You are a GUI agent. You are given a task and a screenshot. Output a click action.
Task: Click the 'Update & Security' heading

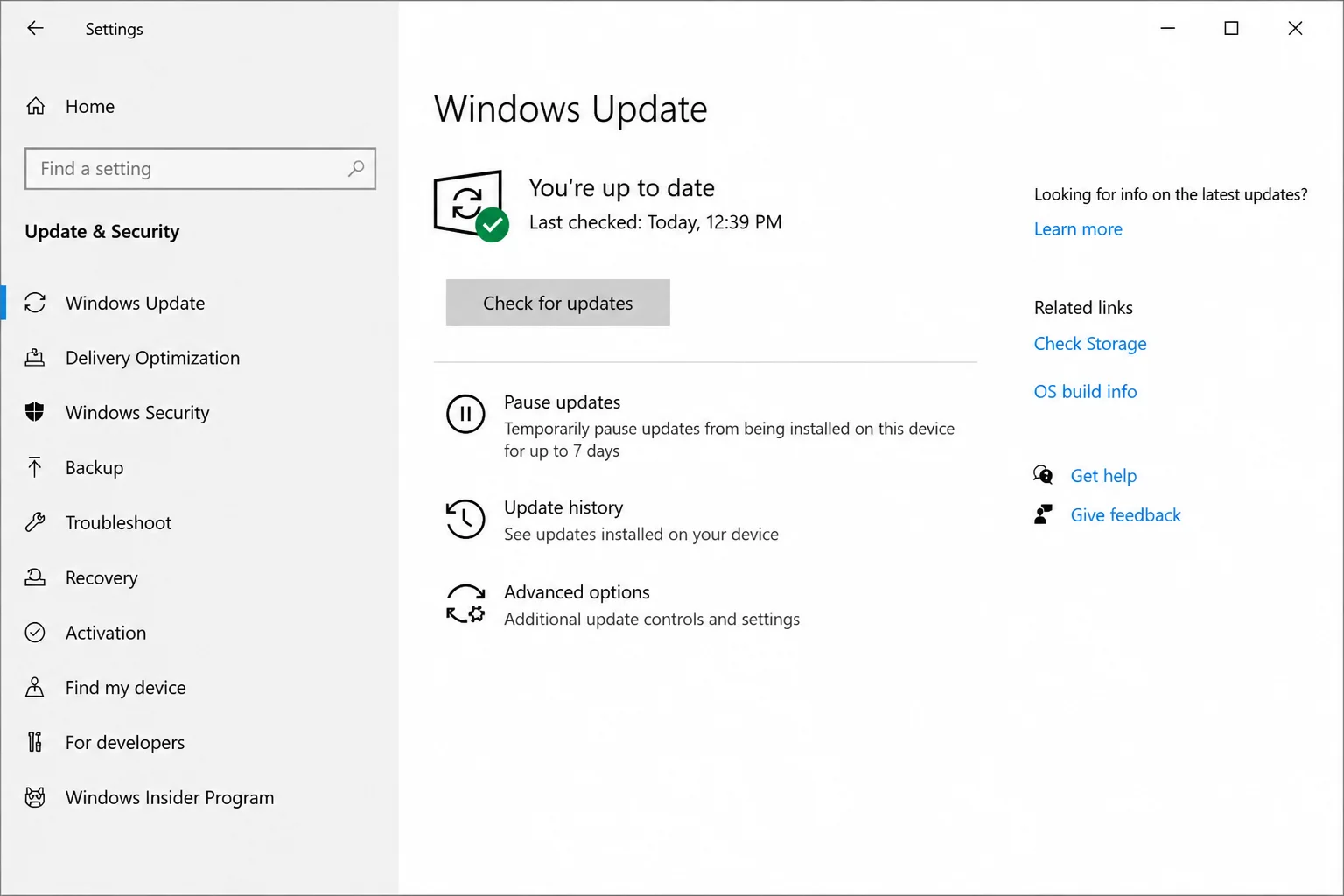(102, 232)
